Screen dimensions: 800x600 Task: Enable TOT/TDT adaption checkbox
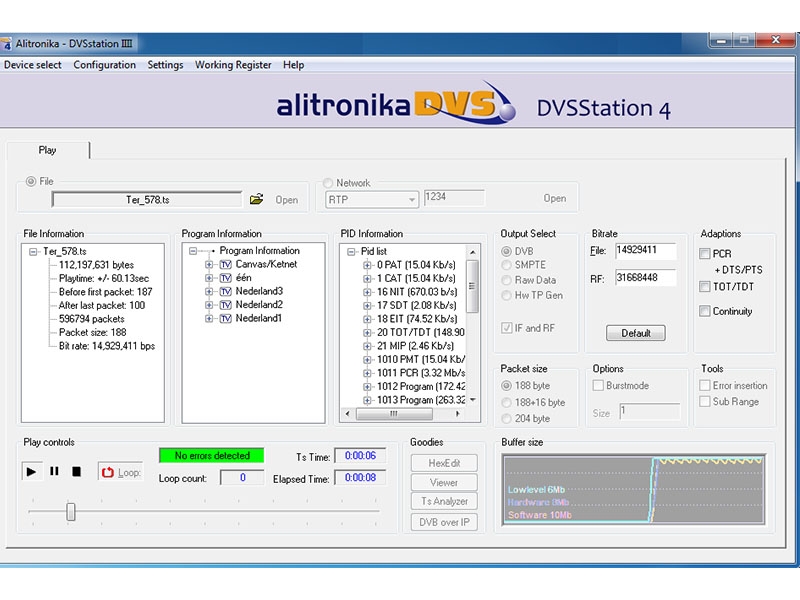[x=705, y=287]
